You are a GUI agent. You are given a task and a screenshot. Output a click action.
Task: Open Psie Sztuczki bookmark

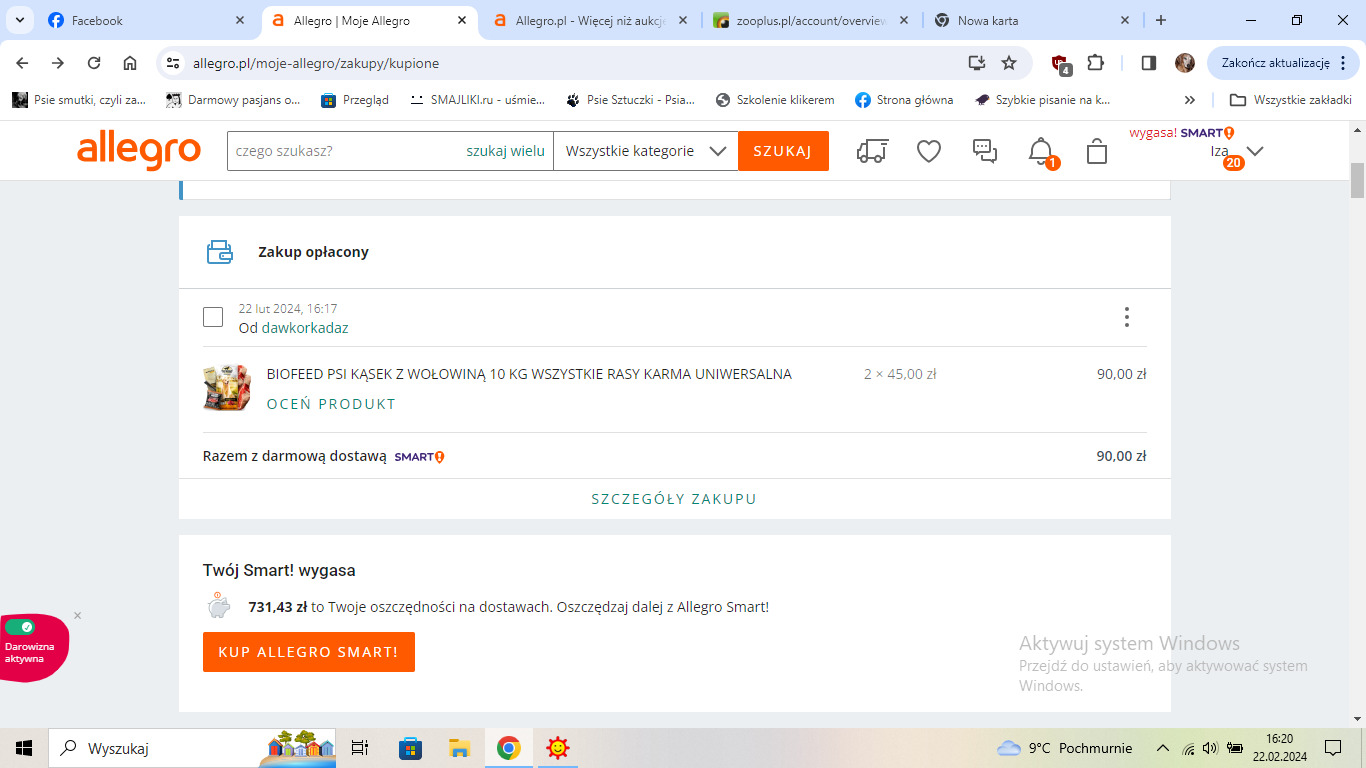(x=632, y=100)
